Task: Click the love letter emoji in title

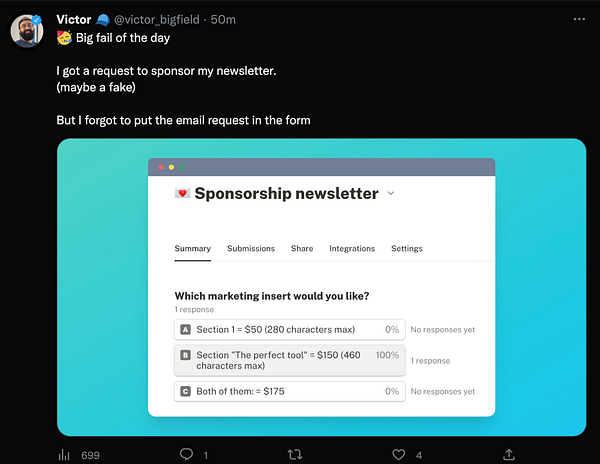Action: click(x=182, y=193)
